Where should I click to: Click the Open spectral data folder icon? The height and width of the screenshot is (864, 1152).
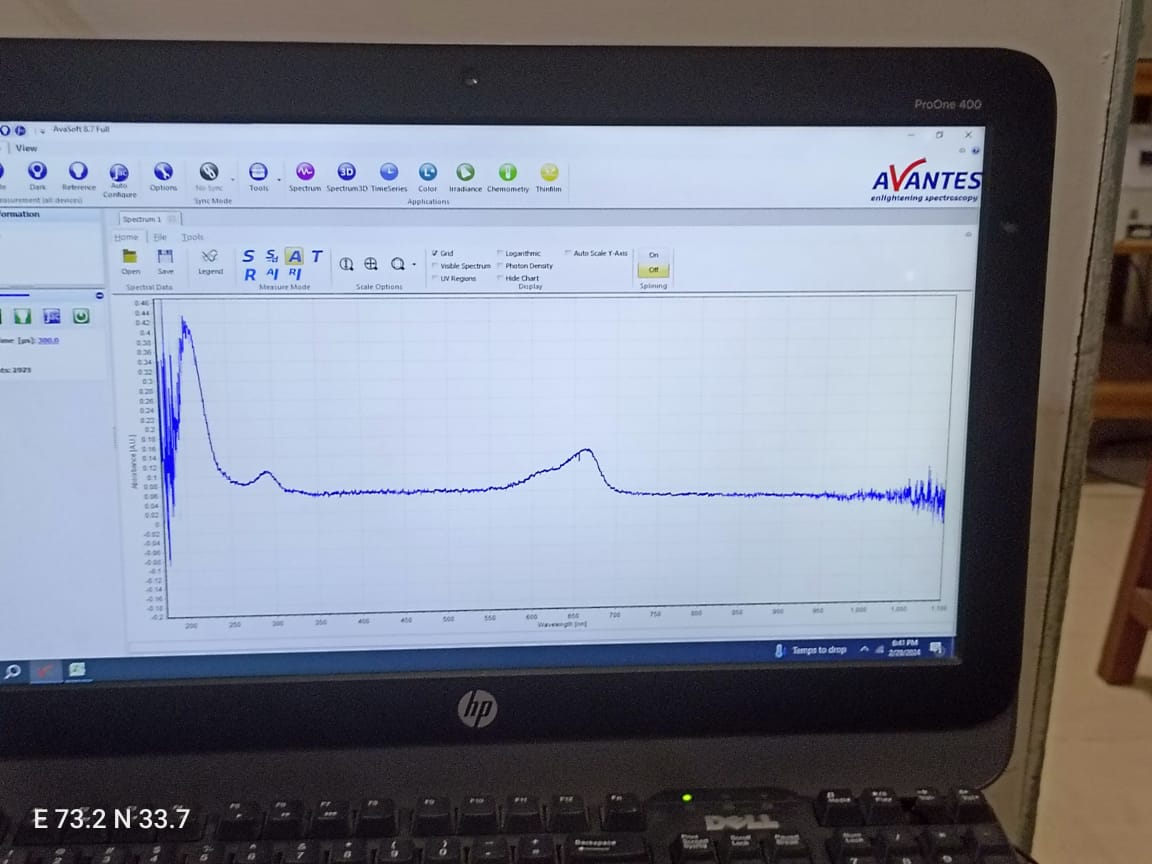130,256
